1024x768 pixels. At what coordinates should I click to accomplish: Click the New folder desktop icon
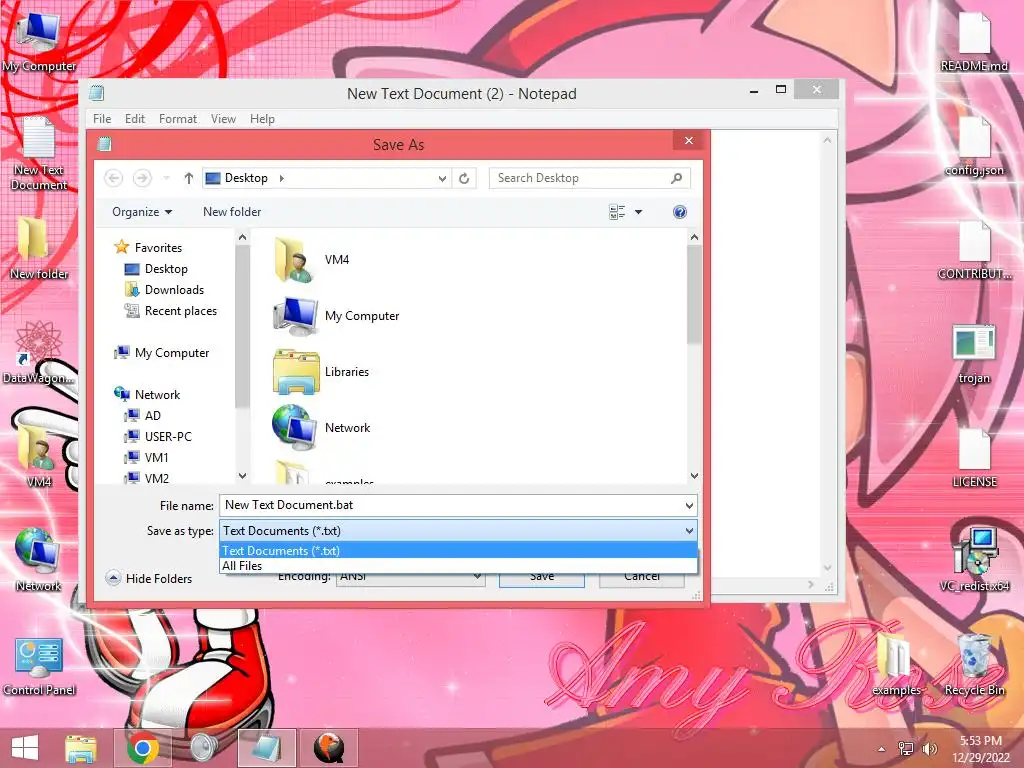pyautogui.click(x=39, y=249)
